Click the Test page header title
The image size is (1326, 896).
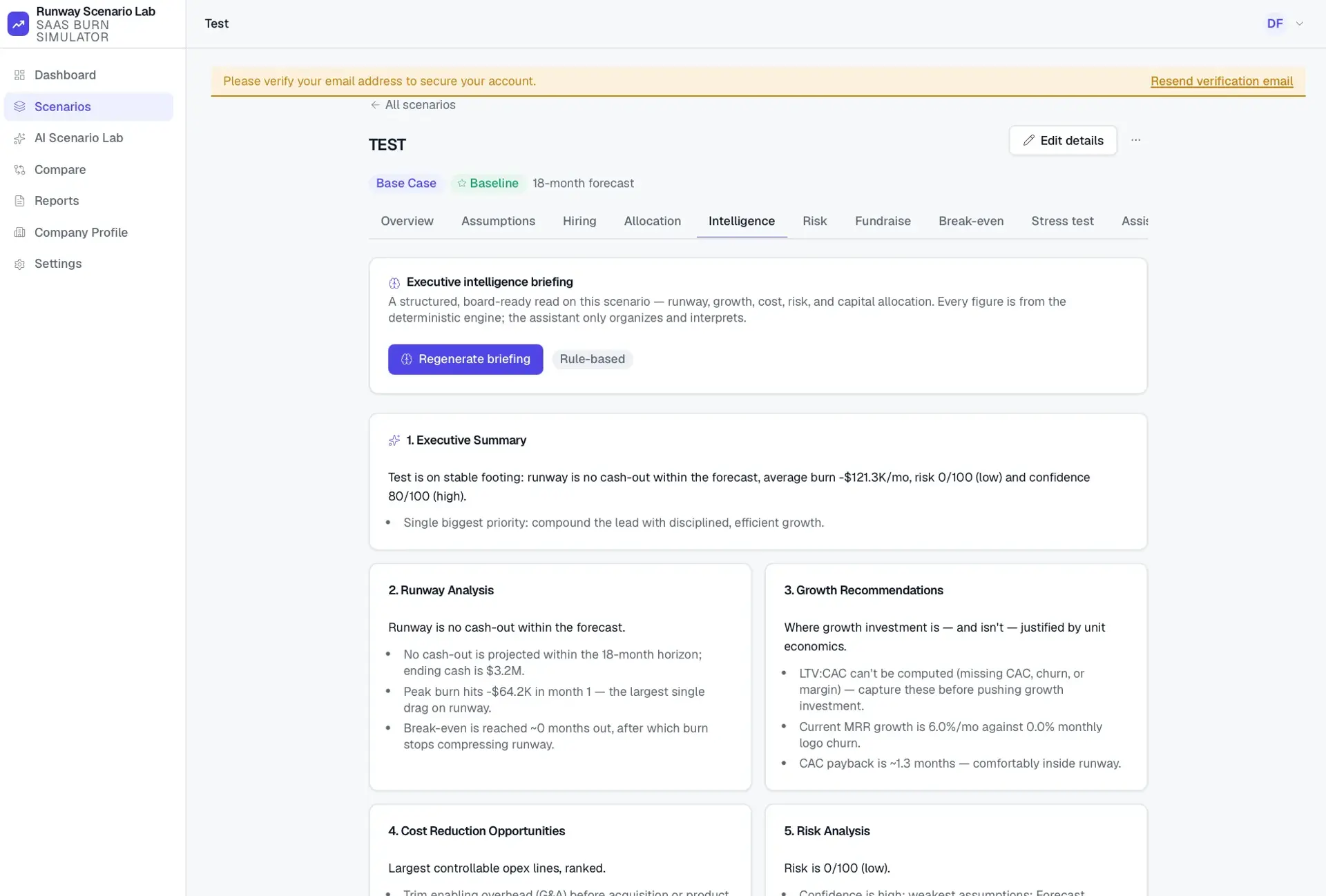coord(216,23)
